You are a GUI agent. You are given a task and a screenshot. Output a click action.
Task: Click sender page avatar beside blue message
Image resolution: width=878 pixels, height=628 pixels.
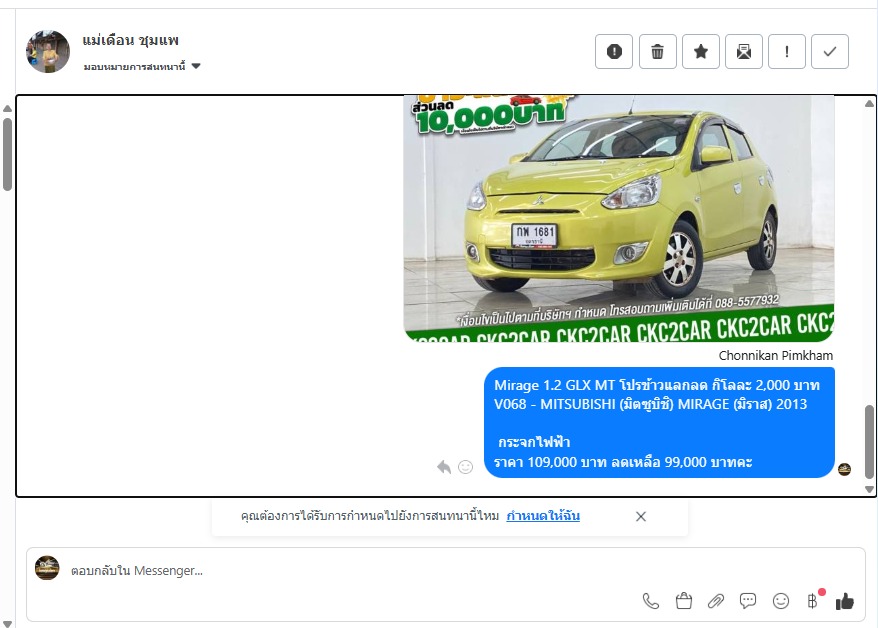coord(844,469)
